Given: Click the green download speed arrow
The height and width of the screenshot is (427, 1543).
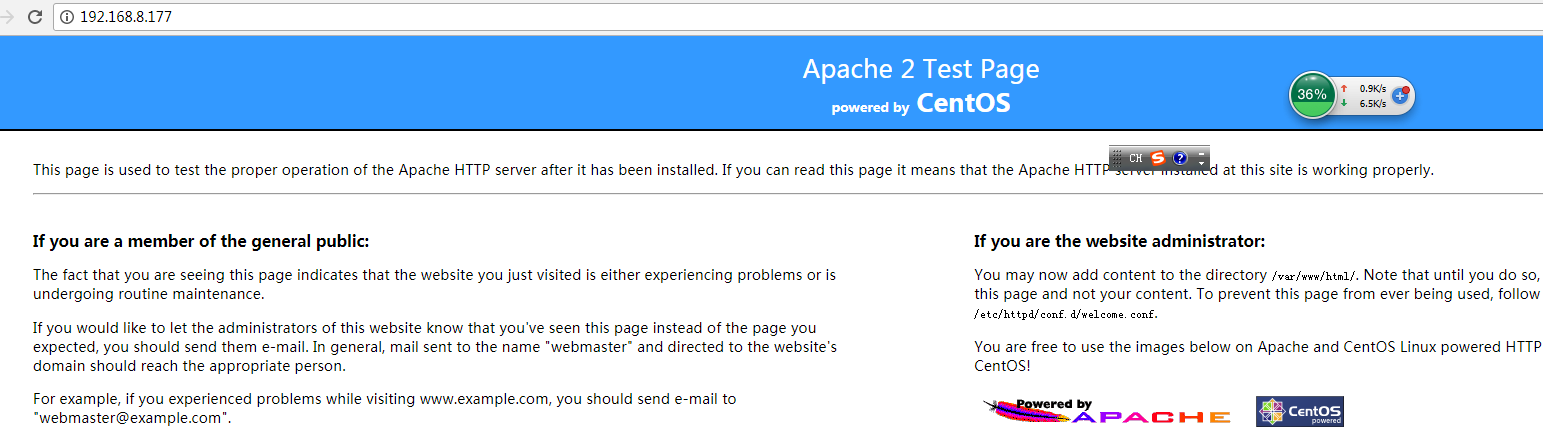Looking at the screenshot, I should point(1344,103).
